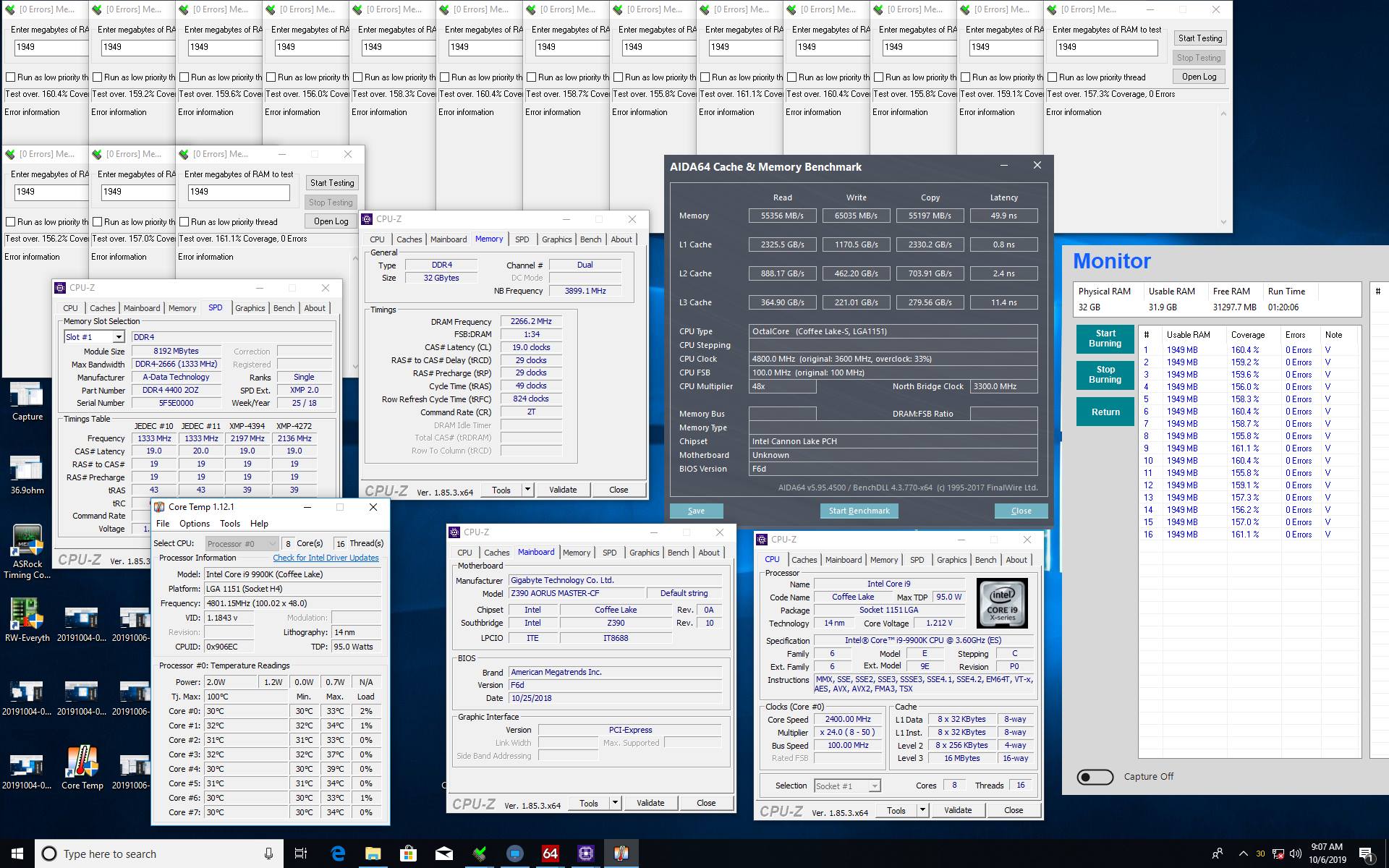Switch to AIDA64 taskbar icon
This screenshot has width=1389, height=868.
click(550, 854)
